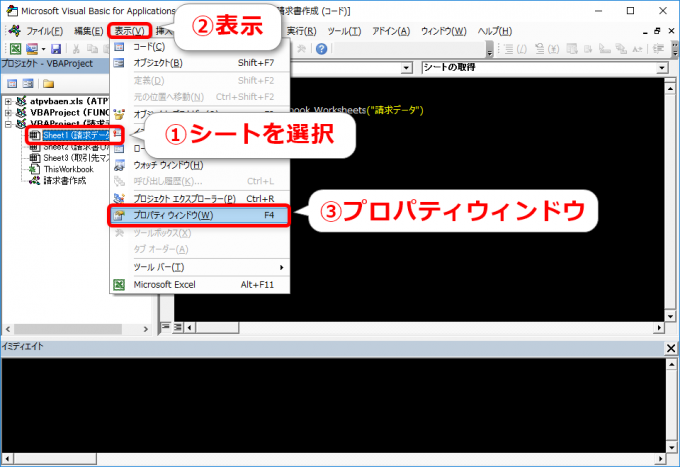The image size is (680, 467).
Task: Click code window scroll up arrow
Action: coord(670,88)
